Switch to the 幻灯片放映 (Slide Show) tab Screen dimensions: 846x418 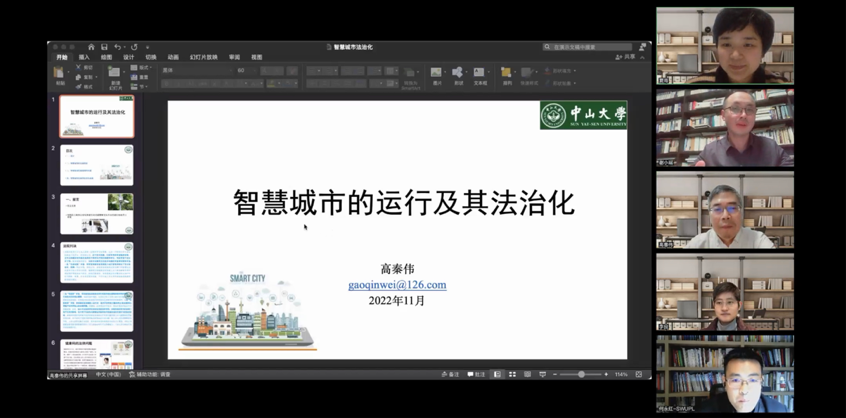(x=203, y=57)
